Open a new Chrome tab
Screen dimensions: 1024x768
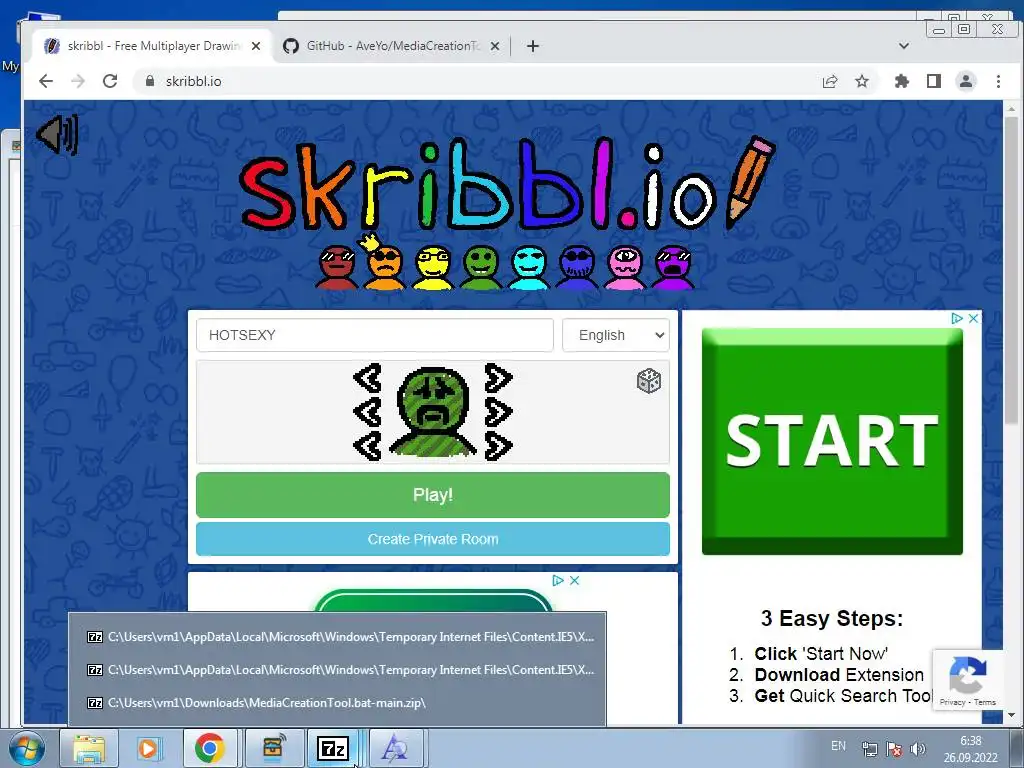533,46
